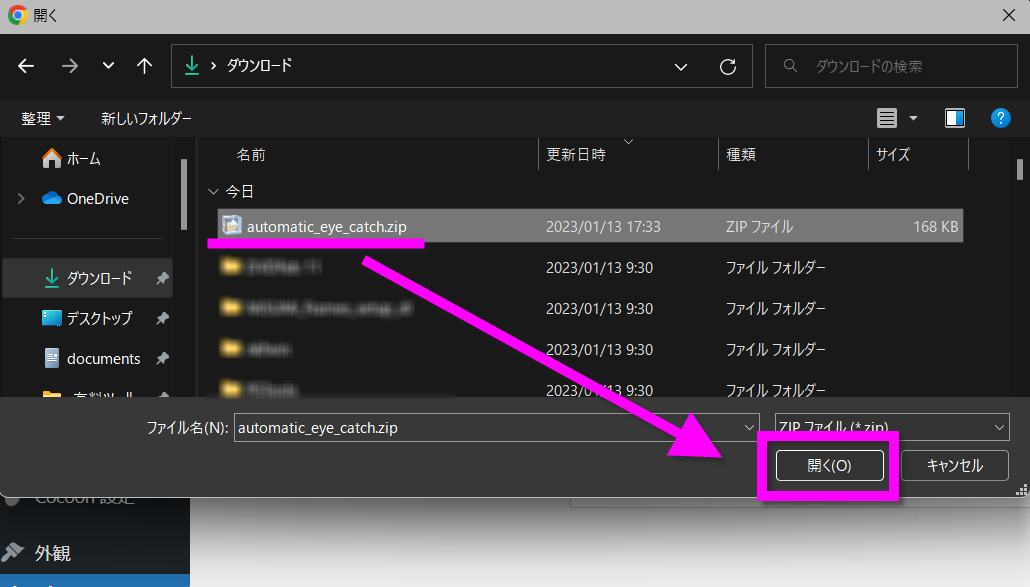Change the view layout icon
This screenshot has width=1030, height=587.
(x=887, y=118)
